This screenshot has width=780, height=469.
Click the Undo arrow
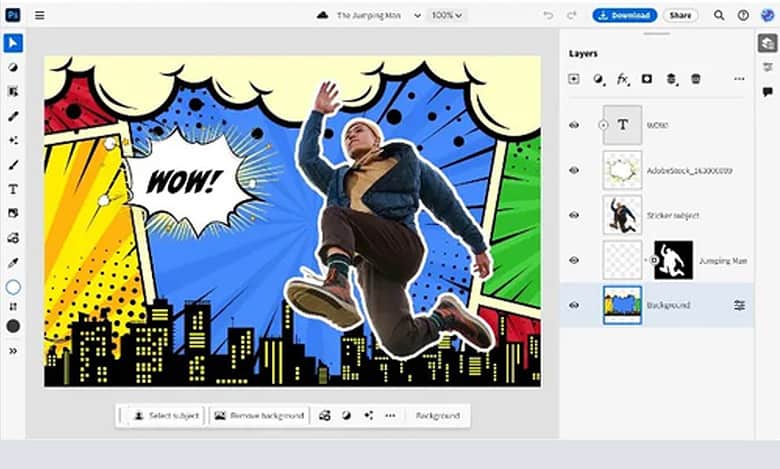(x=548, y=15)
